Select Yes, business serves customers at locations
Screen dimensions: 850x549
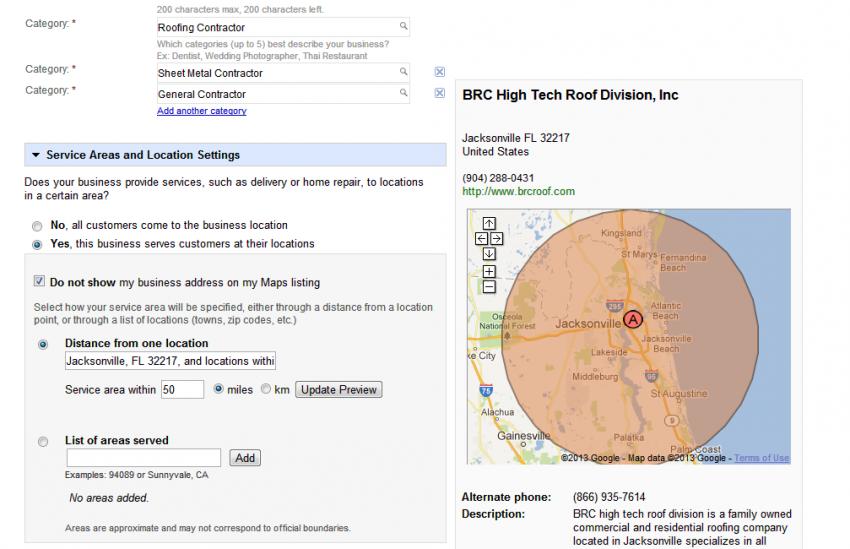click(37, 244)
